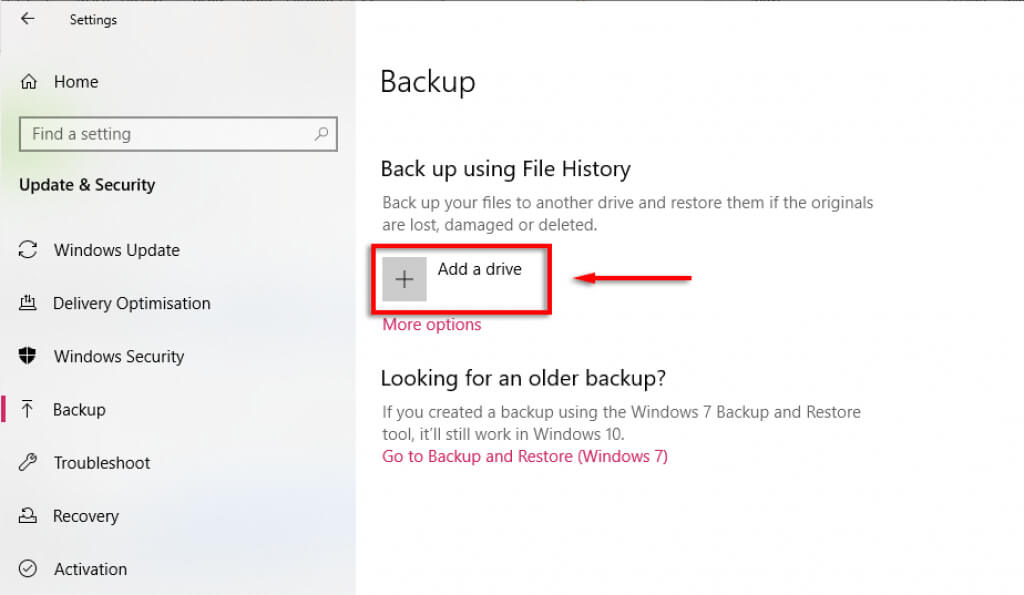Open the Windows Update section
The image size is (1024, 595).
(x=116, y=250)
